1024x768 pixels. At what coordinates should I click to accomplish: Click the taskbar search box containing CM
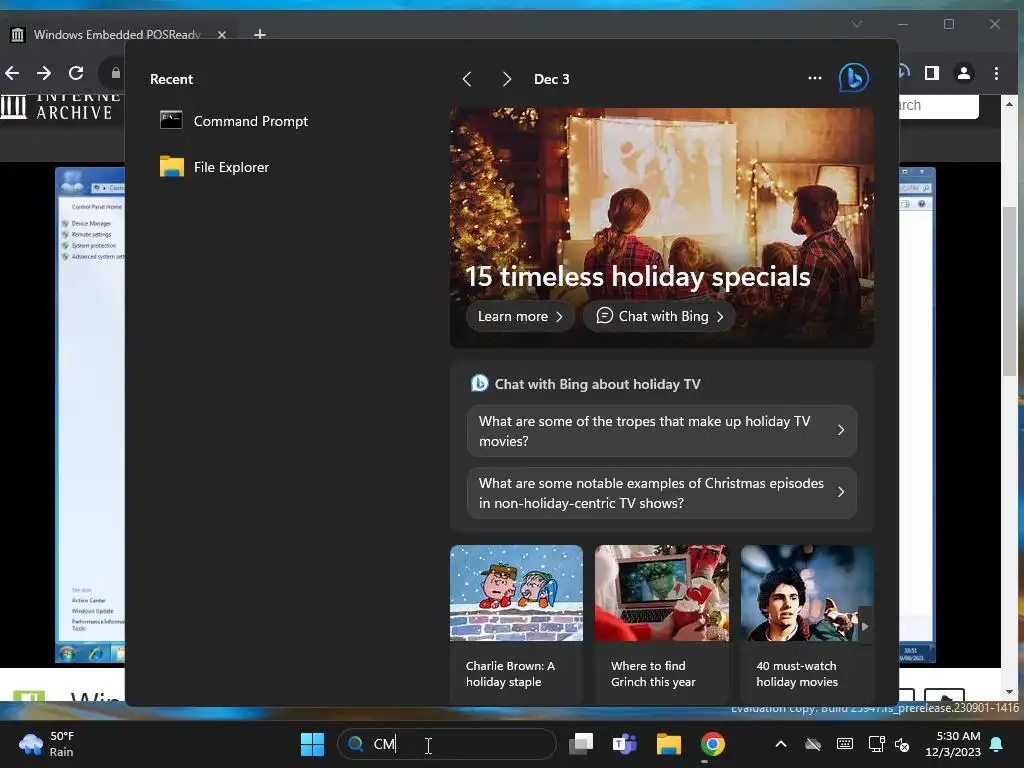[447, 744]
